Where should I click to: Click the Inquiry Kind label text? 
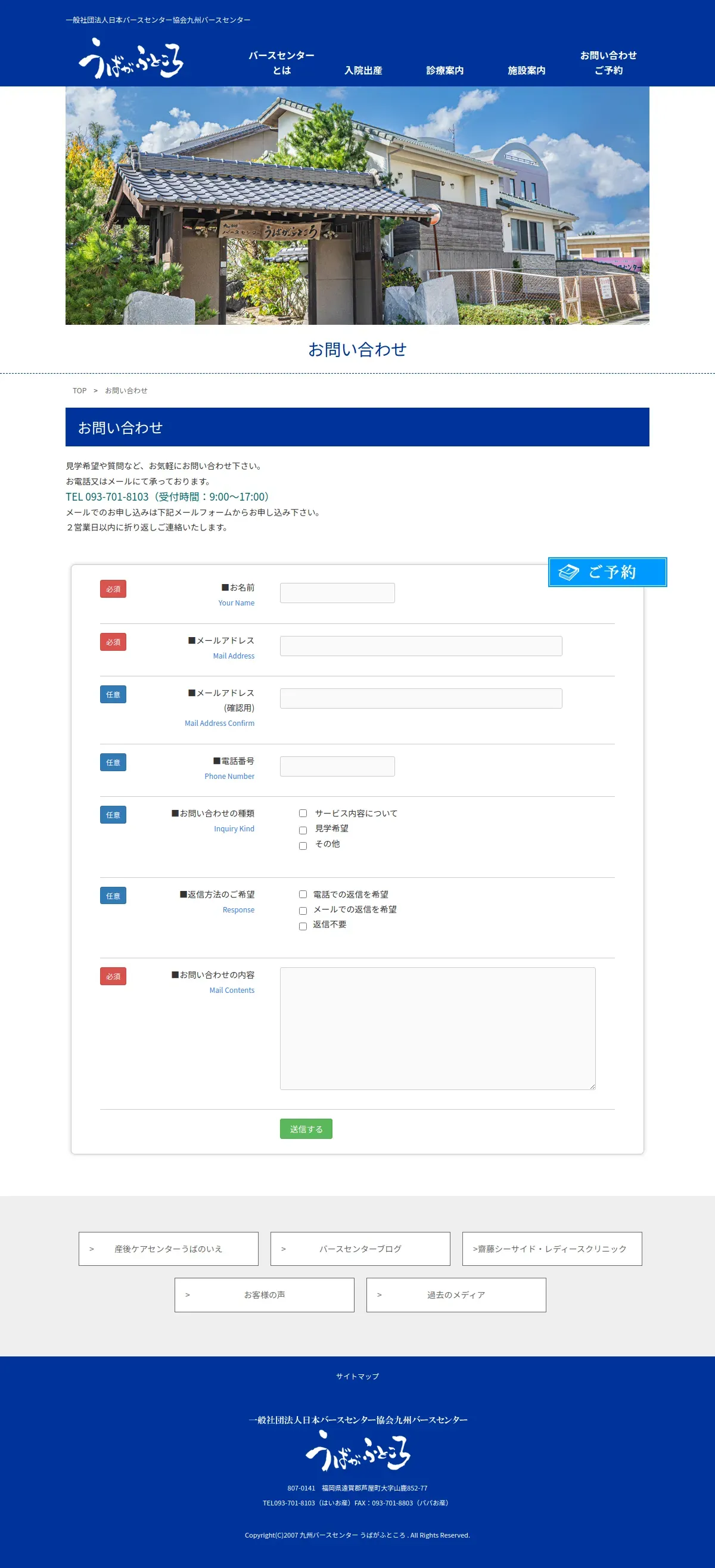(x=234, y=829)
